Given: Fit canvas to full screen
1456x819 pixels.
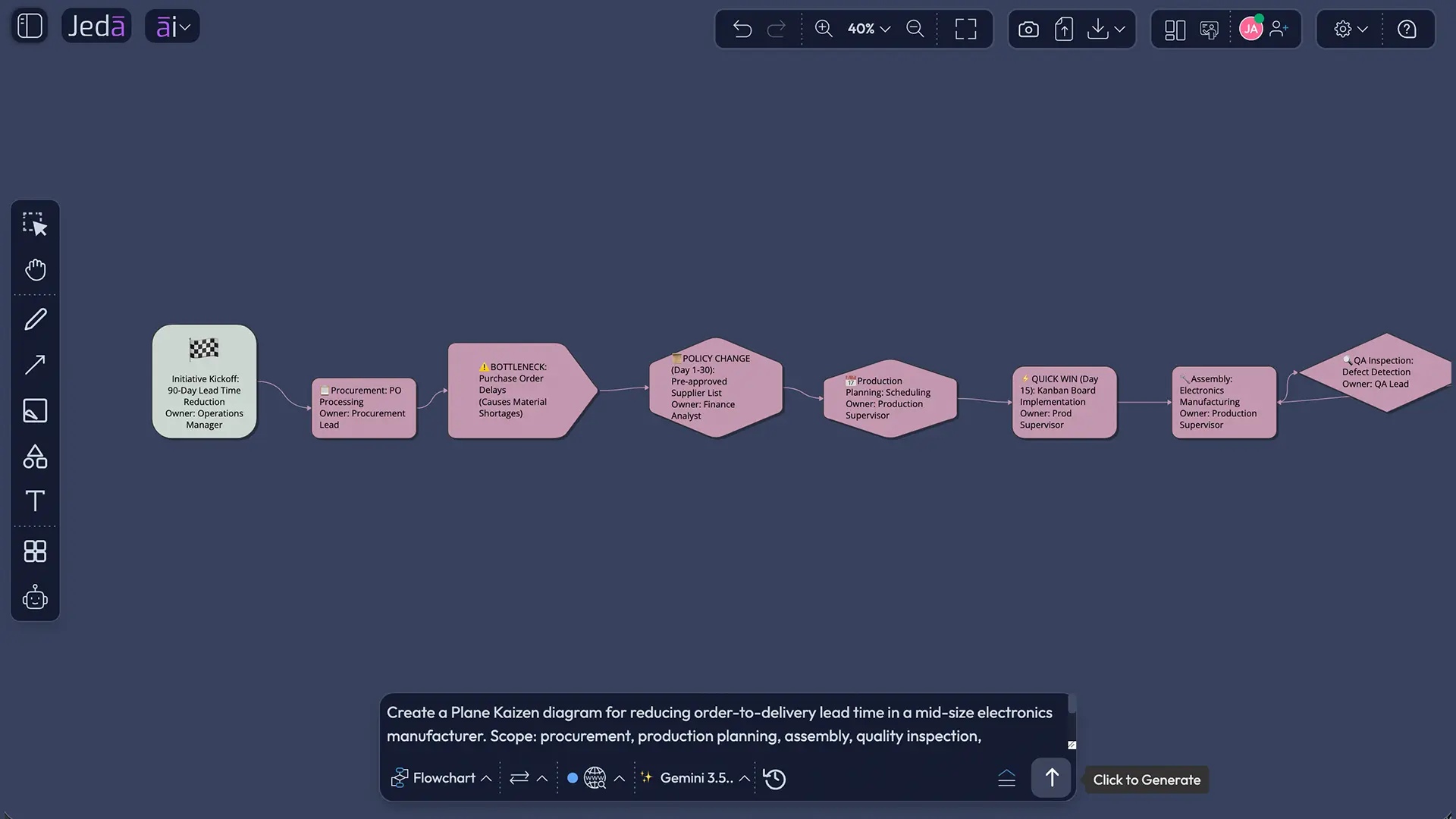Looking at the screenshot, I should tap(965, 29).
